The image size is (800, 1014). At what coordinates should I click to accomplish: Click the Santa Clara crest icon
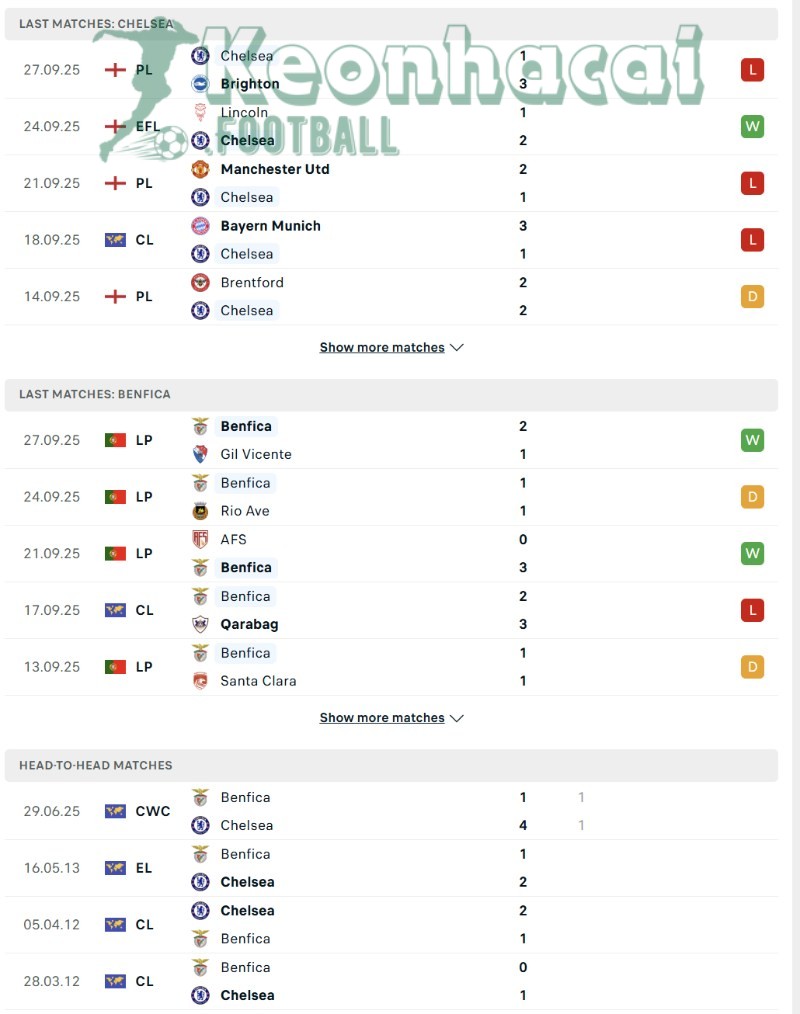pos(200,681)
